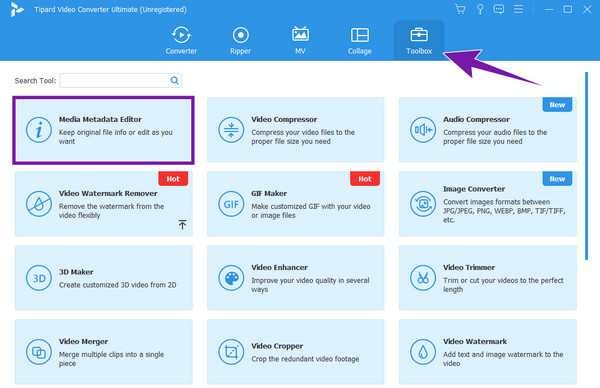Click the search magnifier icon
The width and height of the screenshot is (600, 388).
(x=174, y=80)
